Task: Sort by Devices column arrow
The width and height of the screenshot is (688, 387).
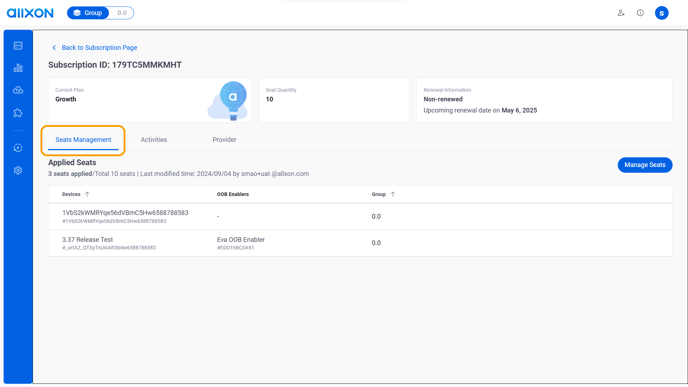Action: click(x=87, y=194)
